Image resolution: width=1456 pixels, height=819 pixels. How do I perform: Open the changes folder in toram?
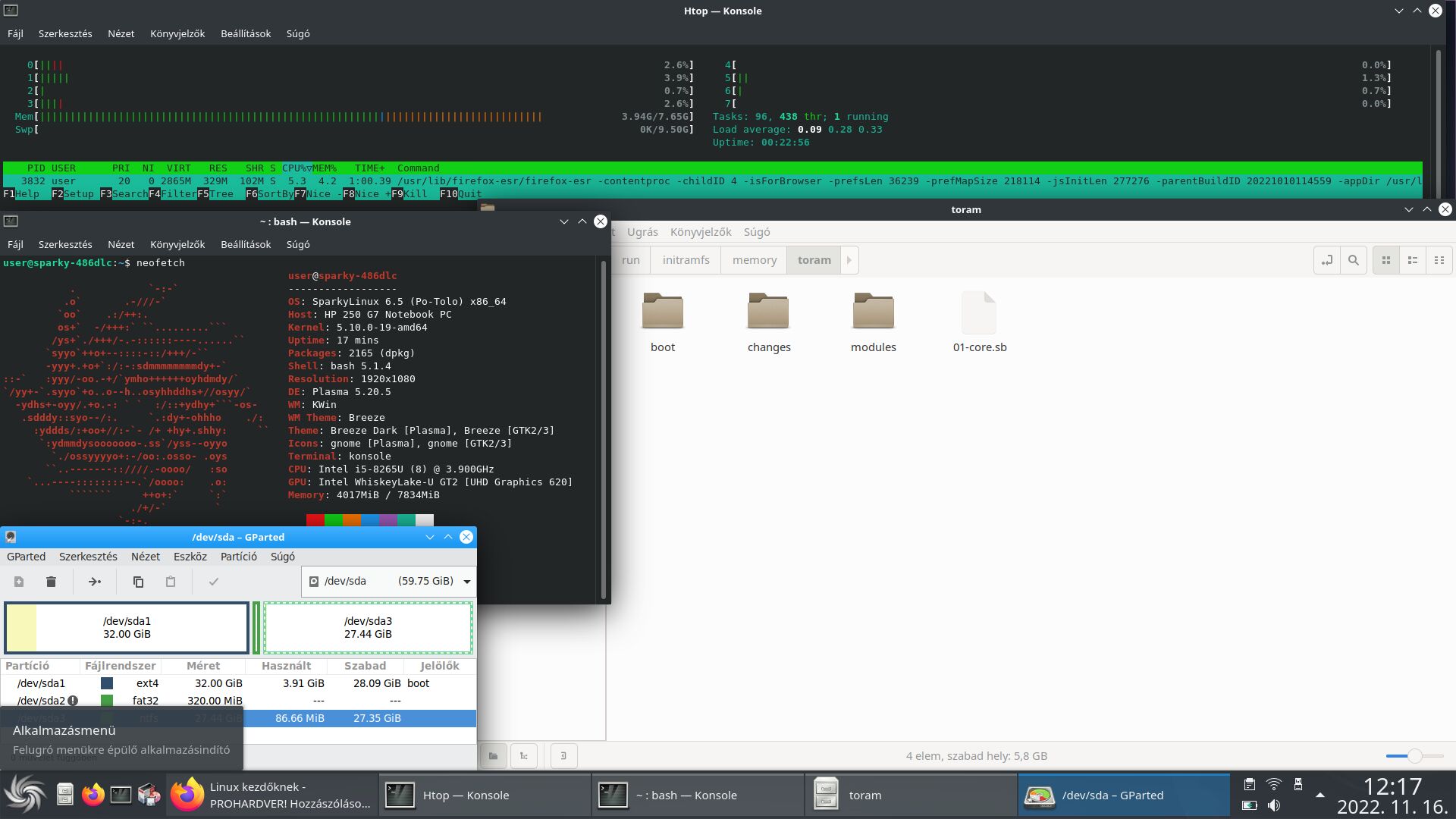click(x=768, y=323)
